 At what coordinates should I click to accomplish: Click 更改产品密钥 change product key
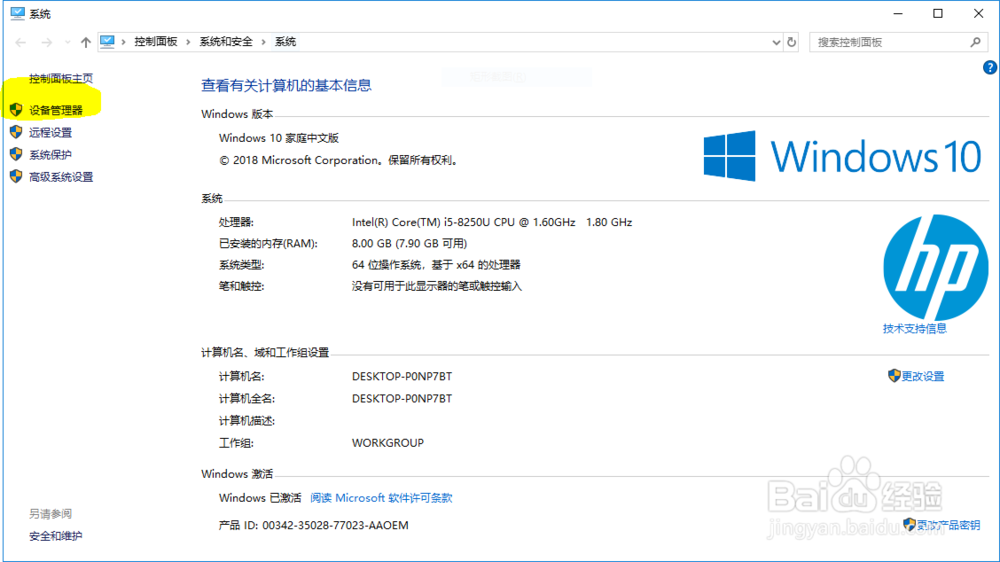pyautogui.click(x=948, y=525)
